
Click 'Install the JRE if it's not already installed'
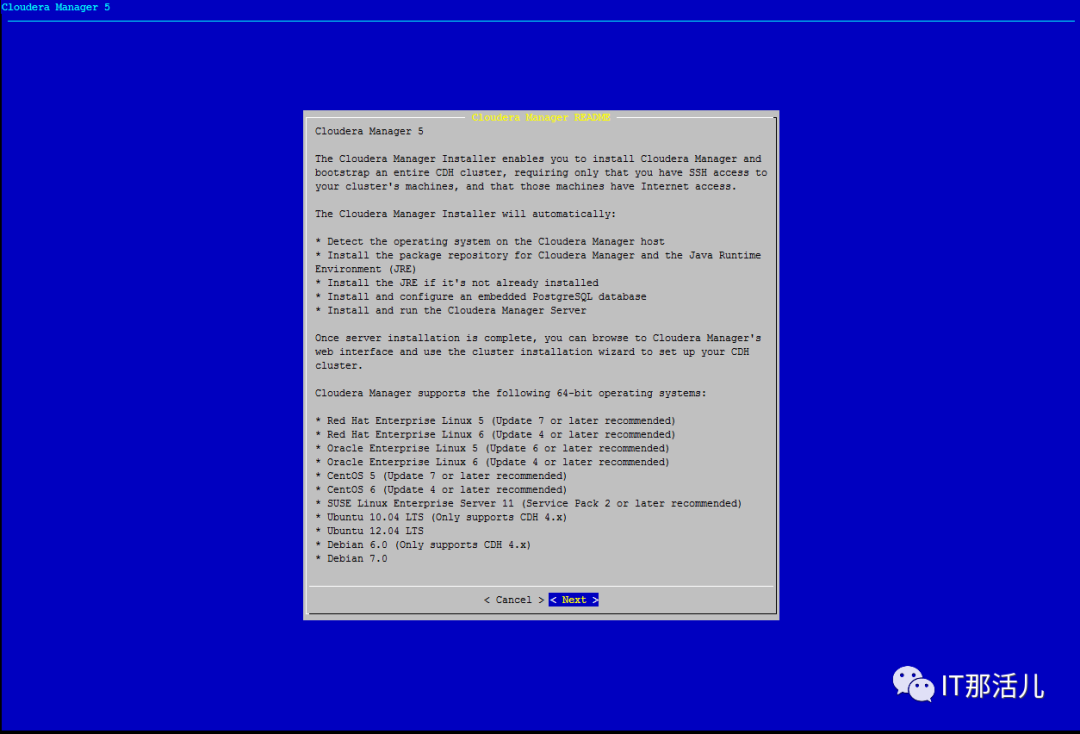pyautogui.click(x=457, y=283)
